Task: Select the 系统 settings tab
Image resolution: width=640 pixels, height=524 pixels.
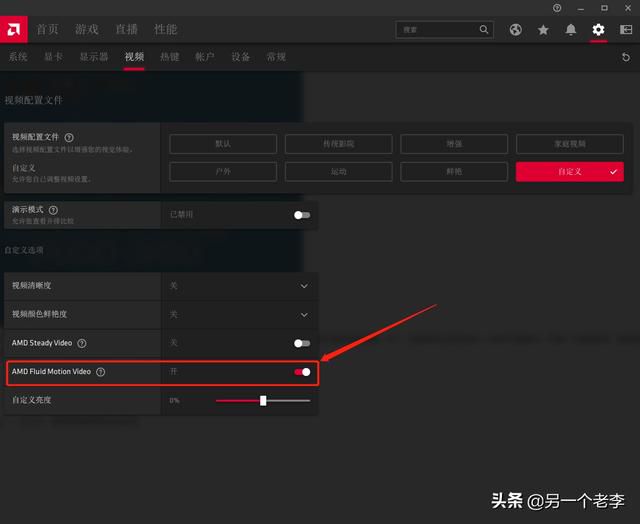Action: 18,57
